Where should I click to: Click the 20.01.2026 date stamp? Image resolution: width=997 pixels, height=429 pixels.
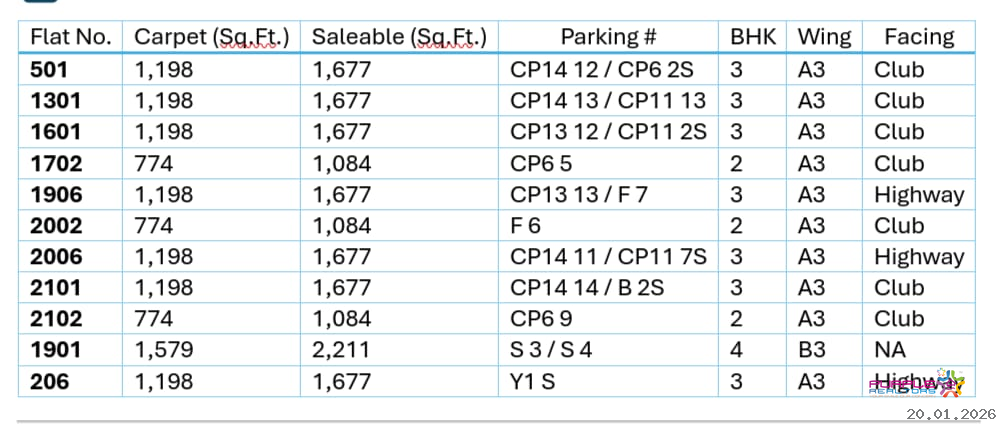[949, 414]
